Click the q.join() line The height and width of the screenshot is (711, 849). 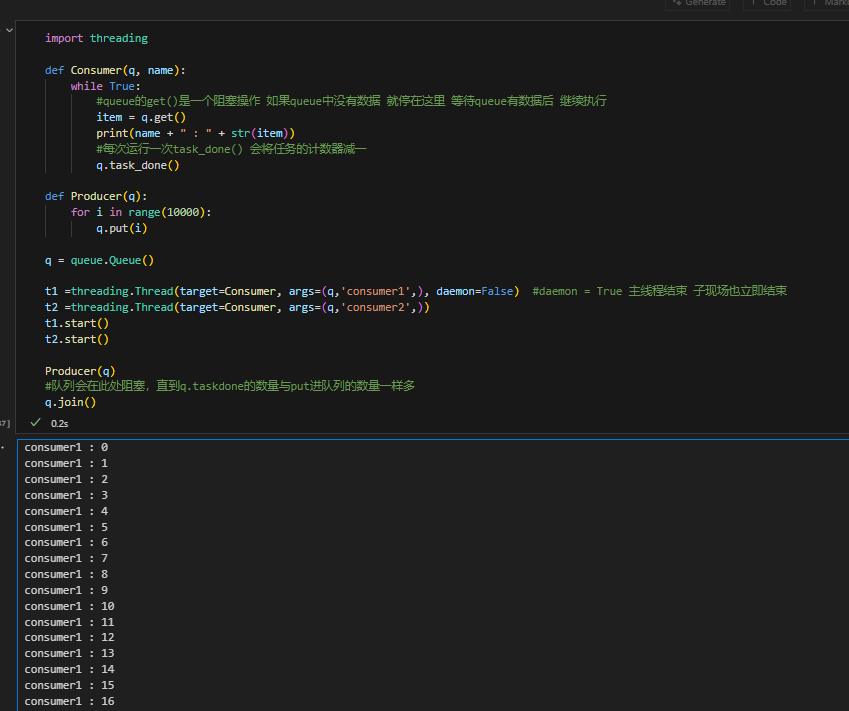coord(70,402)
